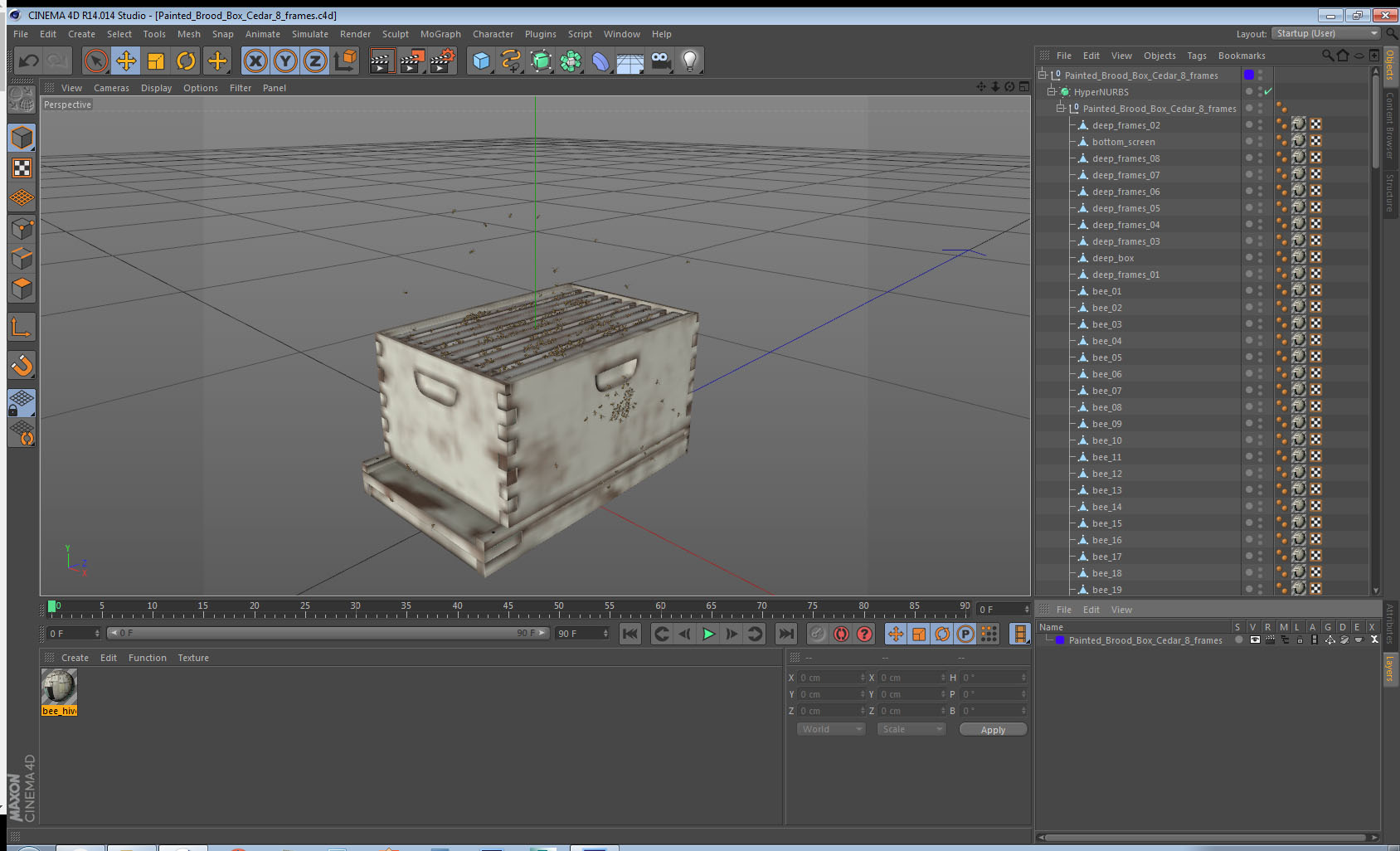Select the Live Selection tool

point(96,61)
